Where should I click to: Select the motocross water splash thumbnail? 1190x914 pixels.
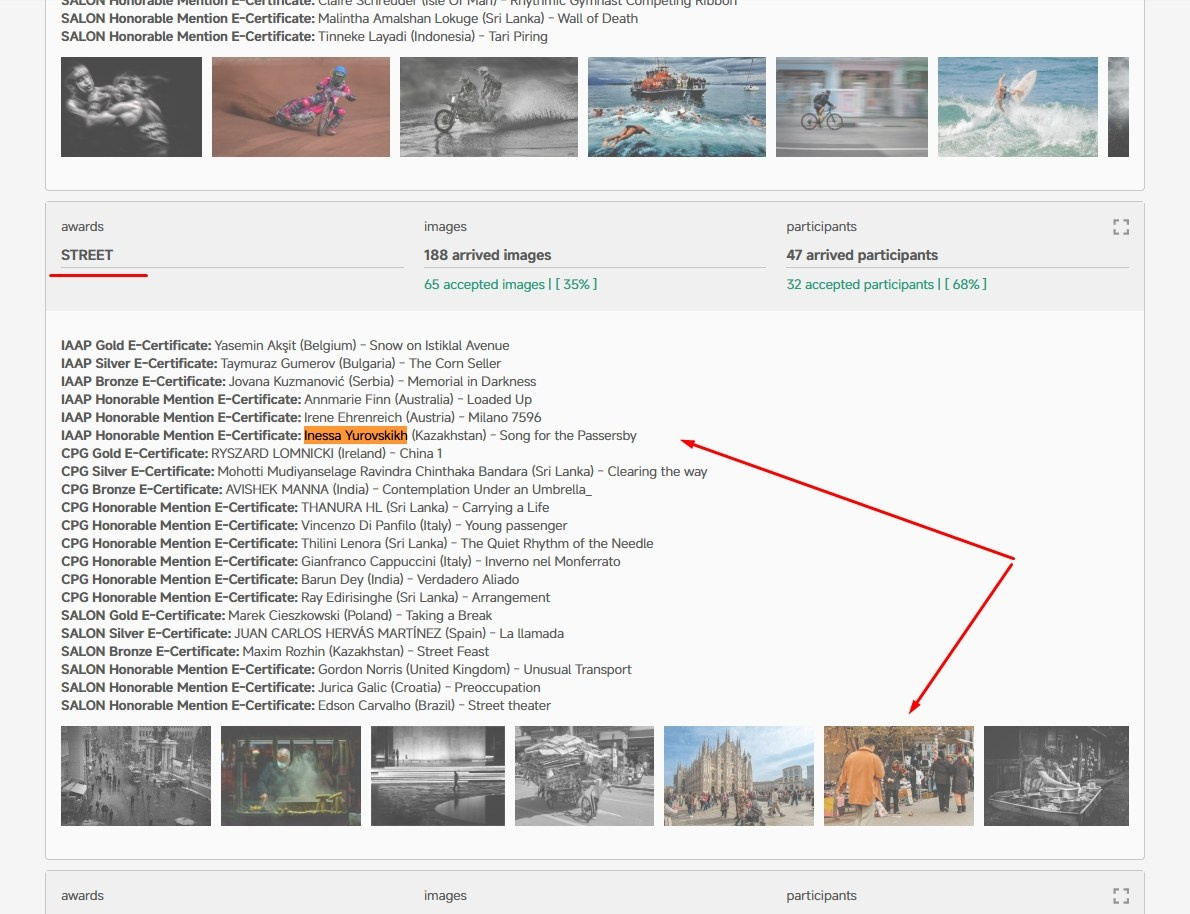tap(488, 107)
